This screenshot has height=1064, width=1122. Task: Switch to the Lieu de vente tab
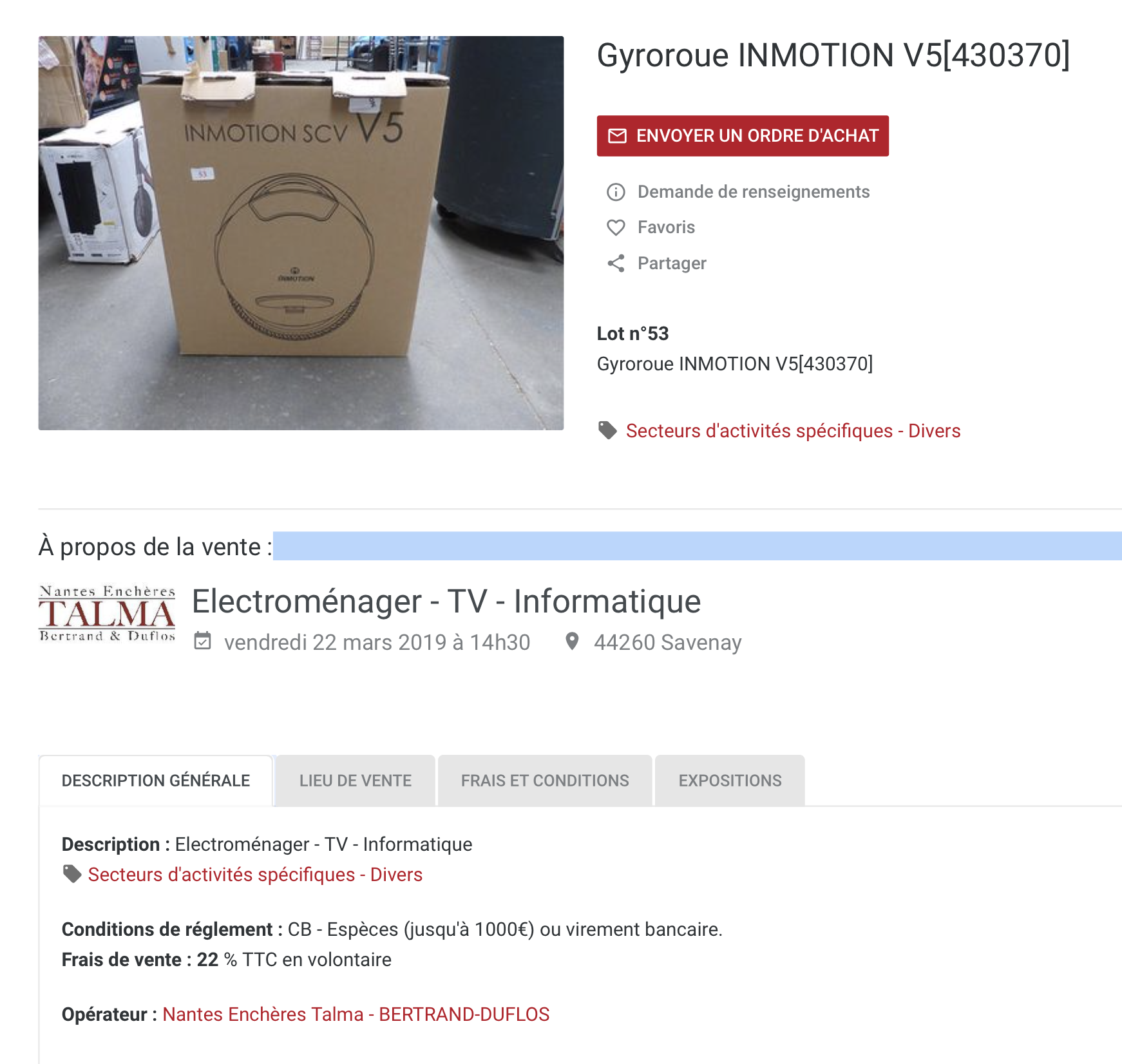click(356, 781)
